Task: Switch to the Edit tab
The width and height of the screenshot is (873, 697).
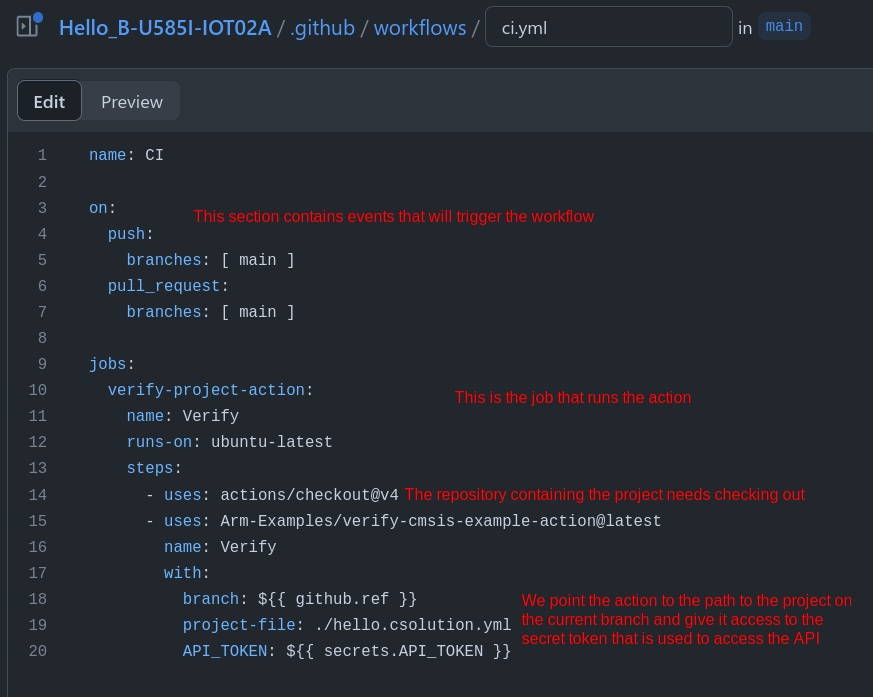Action: coord(49,102)
